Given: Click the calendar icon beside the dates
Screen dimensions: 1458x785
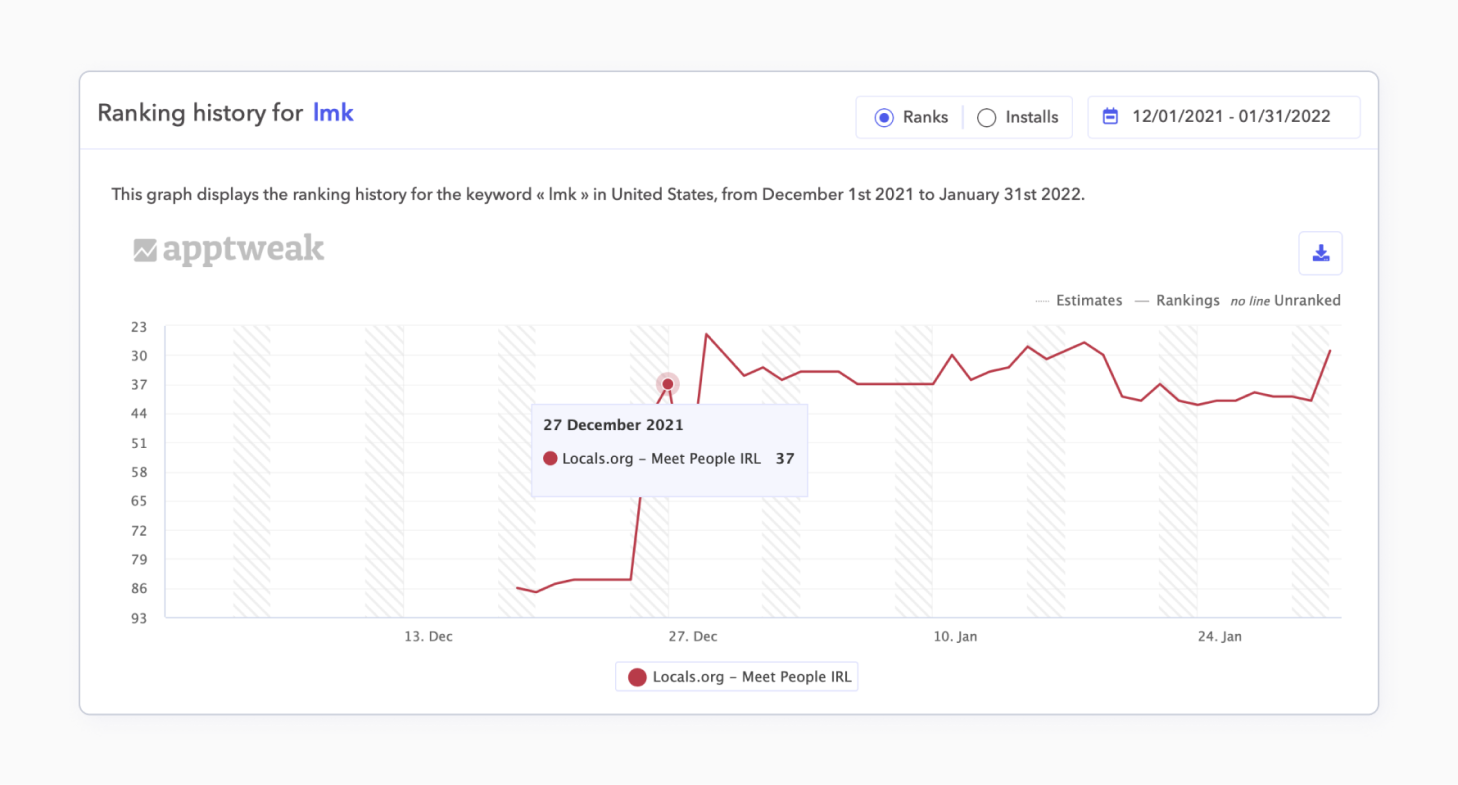Looking at the screenshot, I should 1110,116.
